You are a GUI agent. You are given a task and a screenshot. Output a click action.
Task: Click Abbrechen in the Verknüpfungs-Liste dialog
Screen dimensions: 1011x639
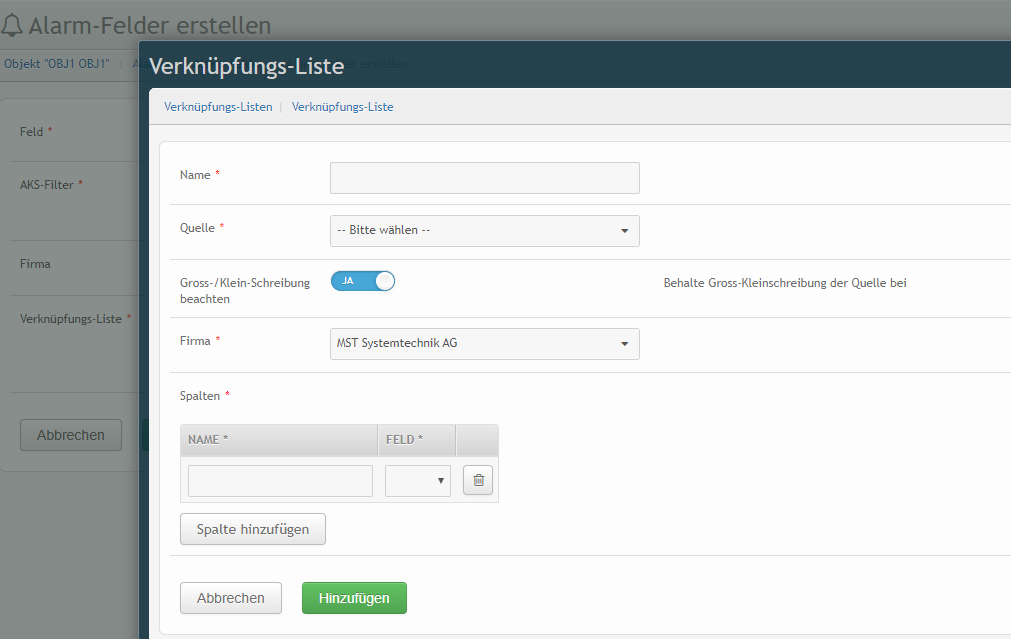231,598
